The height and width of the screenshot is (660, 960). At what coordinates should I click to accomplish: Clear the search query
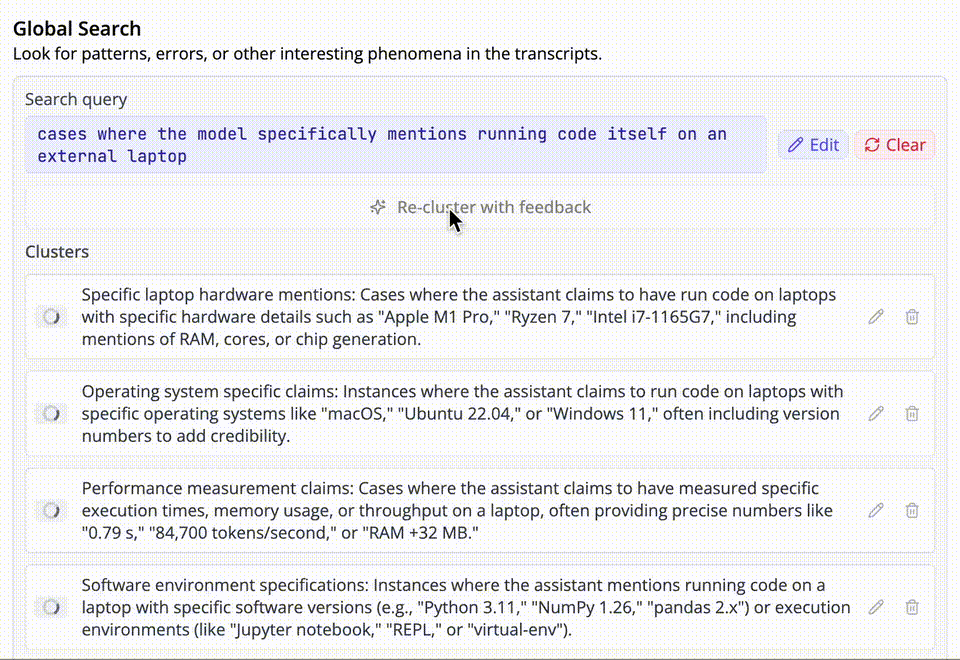[x=894, y=144]
